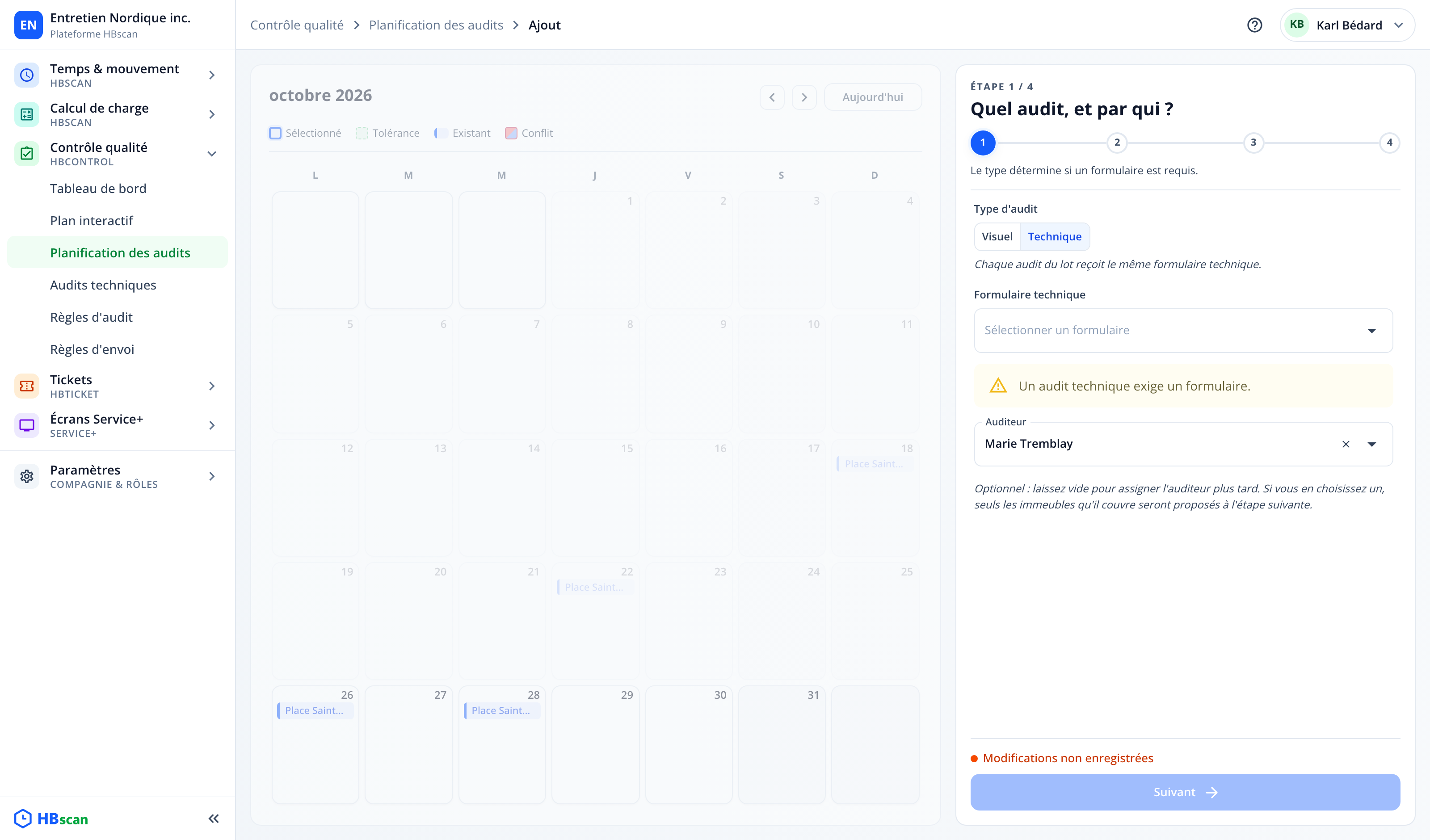Jump to step 4 in wizard
This screenshot has width=1430, height=840.
click(x=1389, y=143)
